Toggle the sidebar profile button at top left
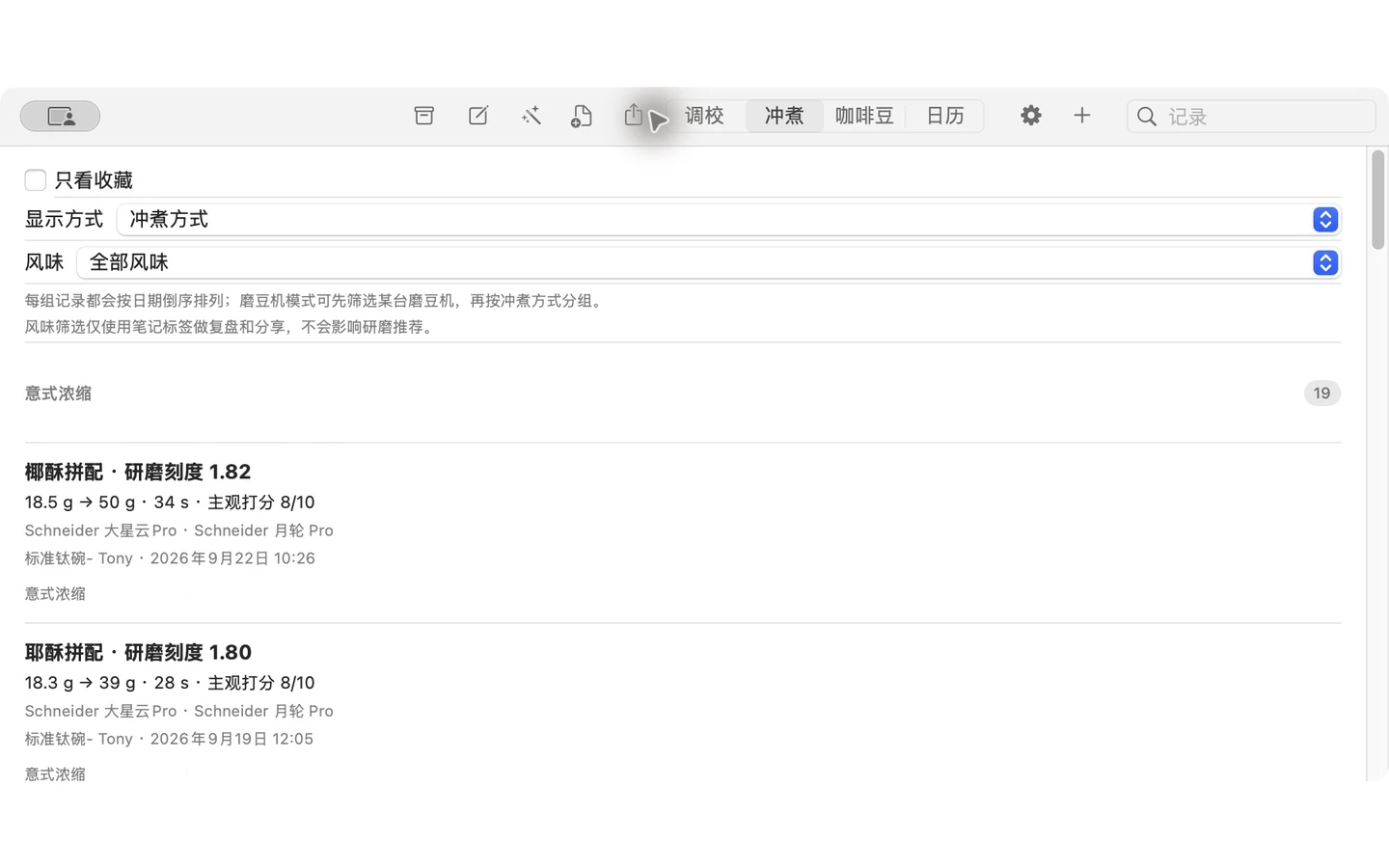This screenshot has height=868, width=1389. pos(60,116)
